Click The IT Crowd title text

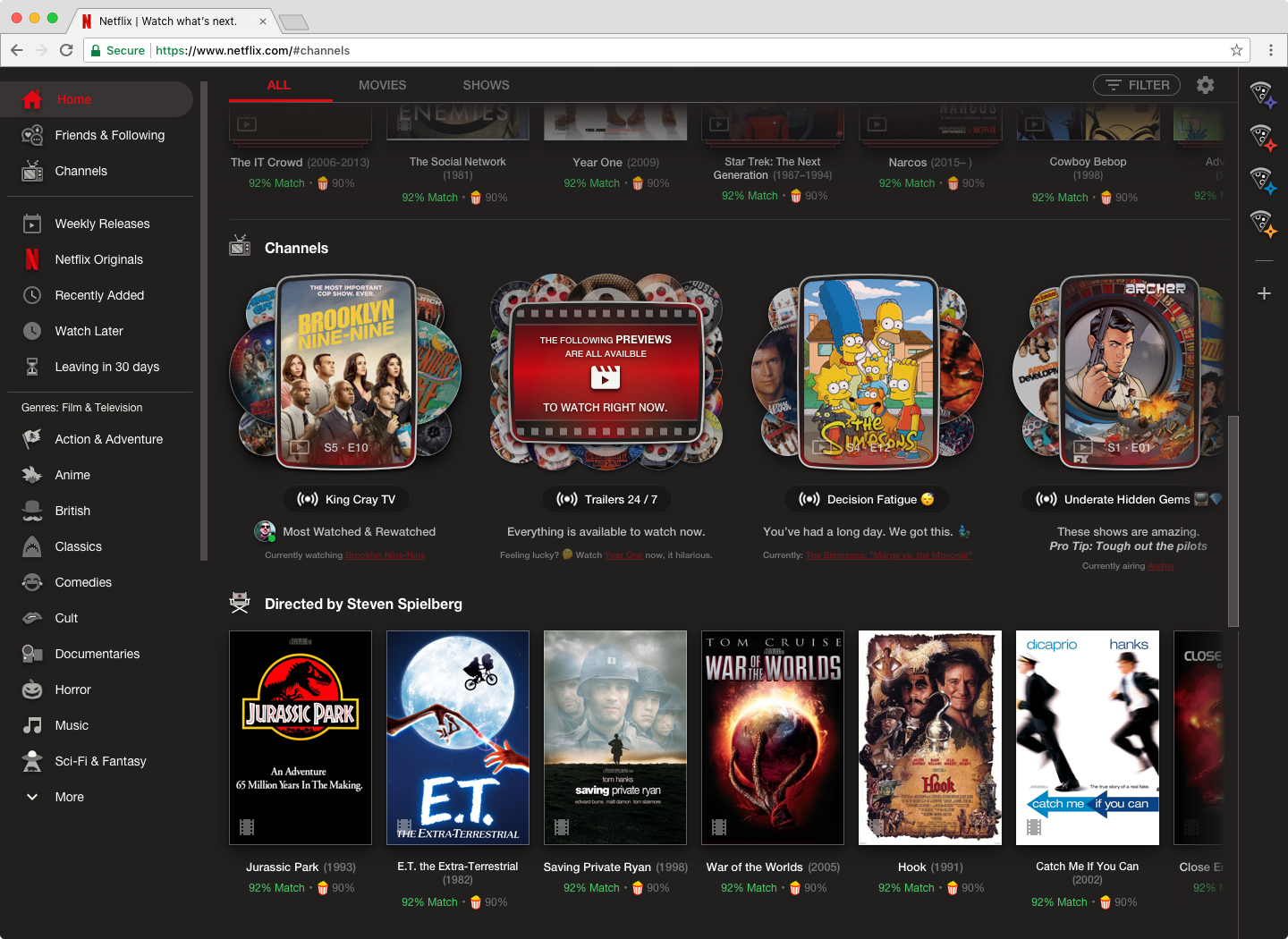coord(267,162)
